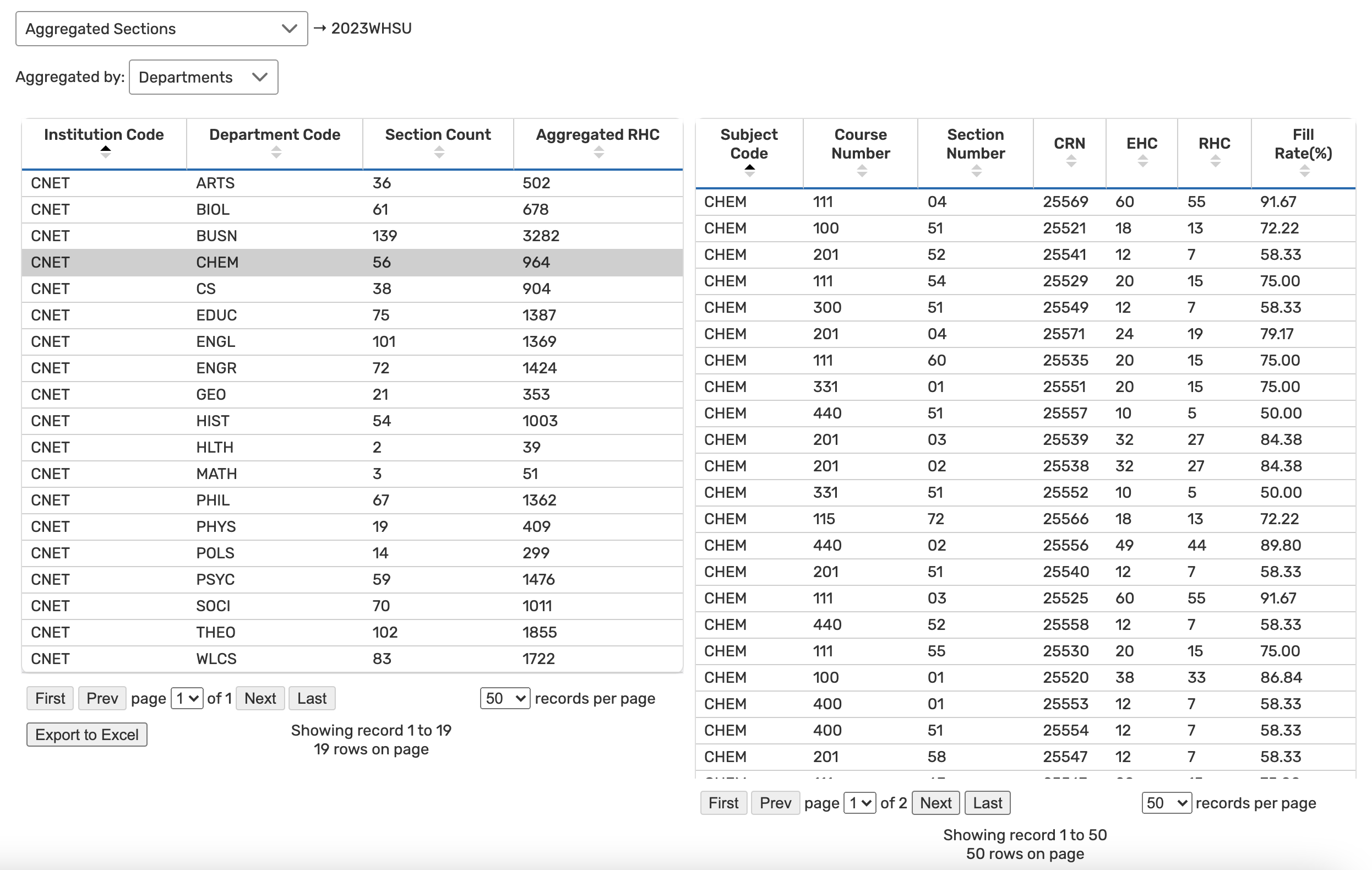Toggle Institution Code sort arrow
The width and height of the screenshot is (1372, 870).
(105, 152)
